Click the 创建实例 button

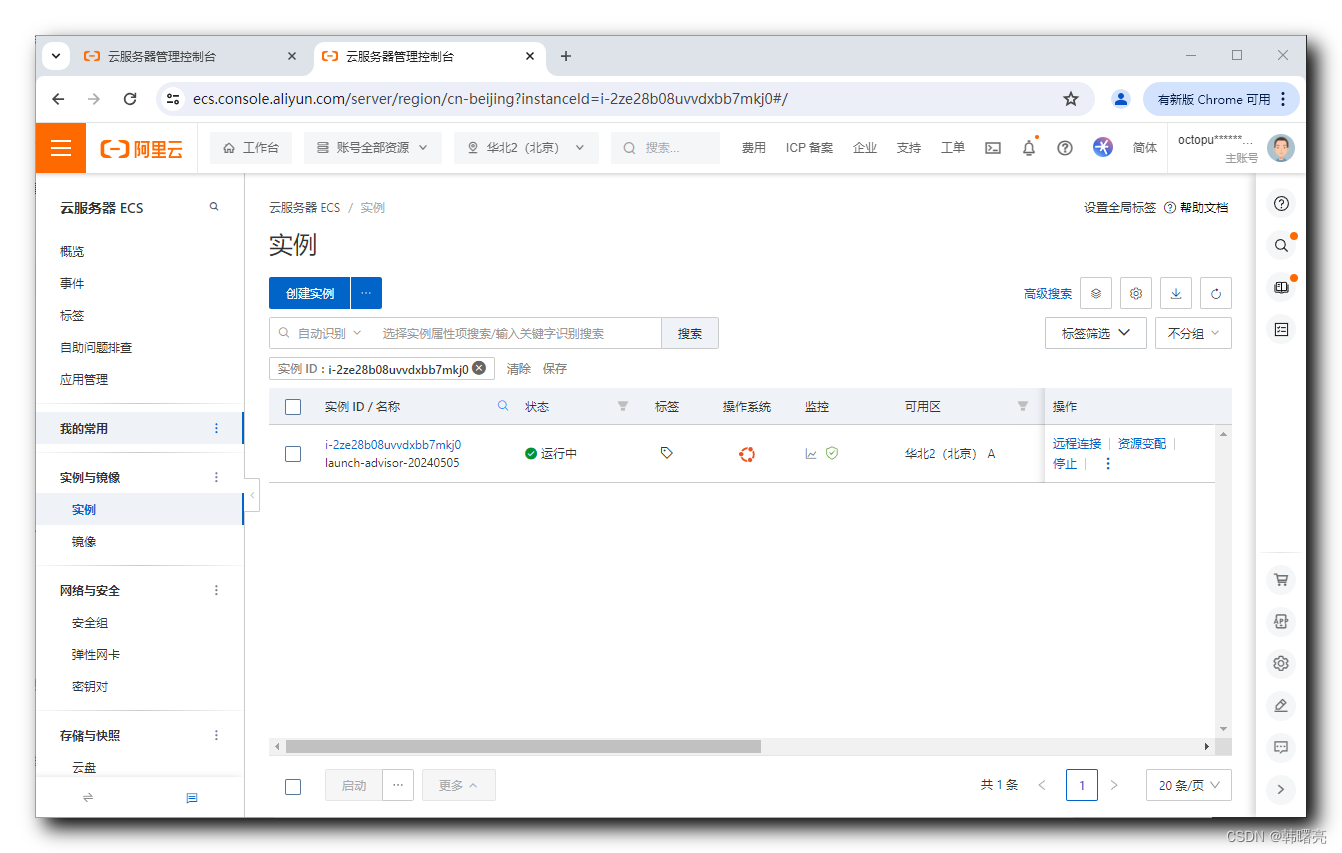pyautogui.click(x=309, y=293)
